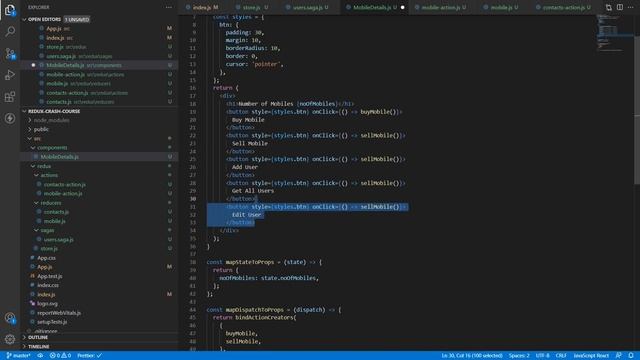
Task: Open App.test.js in file tree
Action: [x=99, y=276]
